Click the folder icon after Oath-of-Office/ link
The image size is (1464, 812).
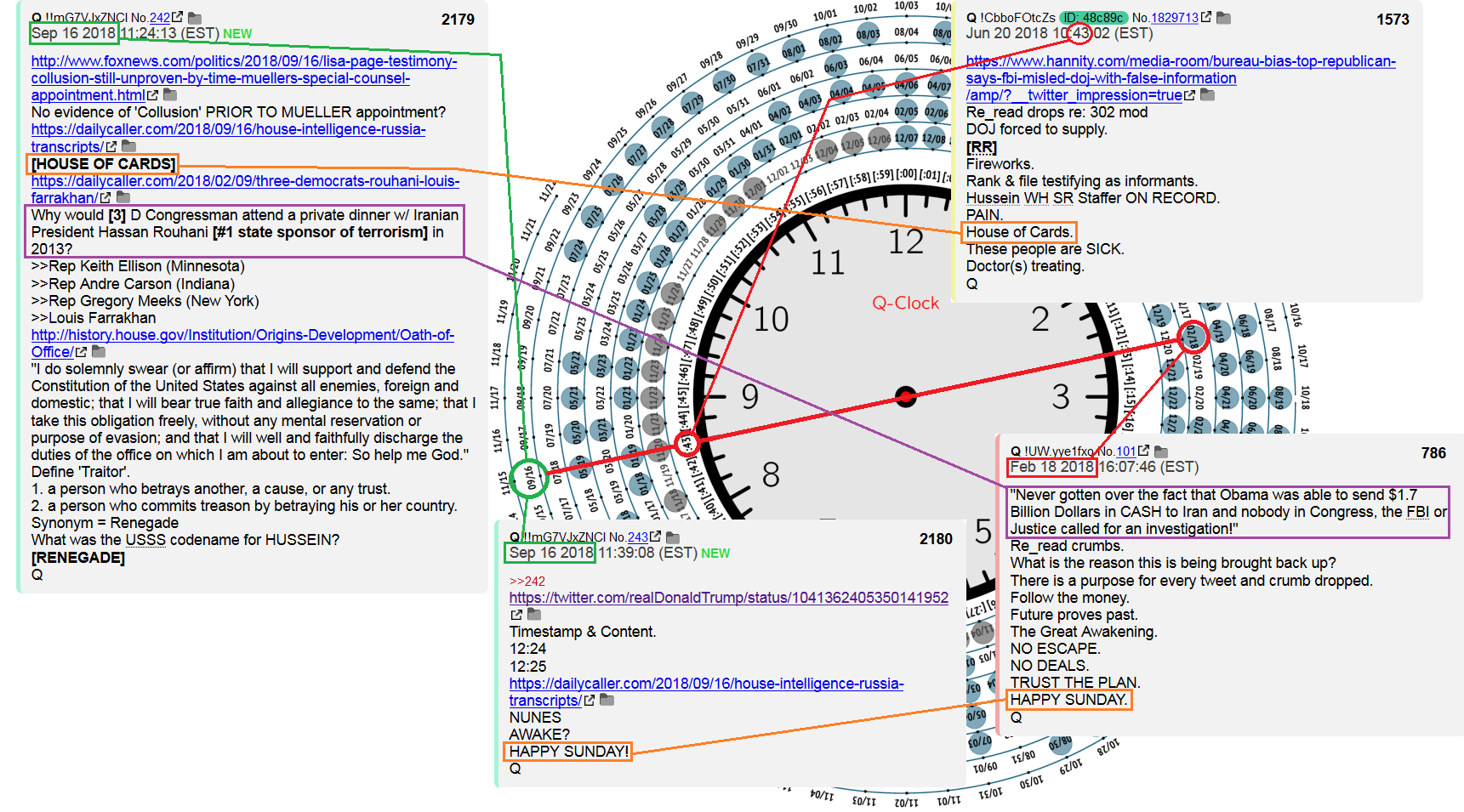[x=99, y=352]
